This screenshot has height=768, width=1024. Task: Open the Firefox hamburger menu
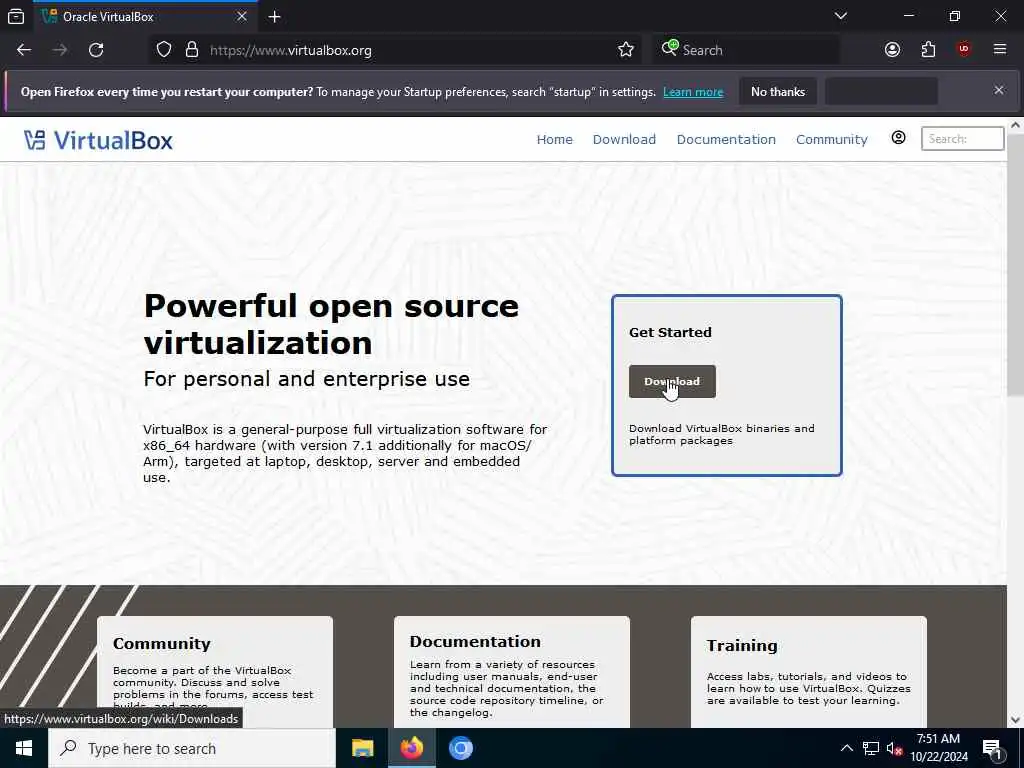coord(1000,50)
